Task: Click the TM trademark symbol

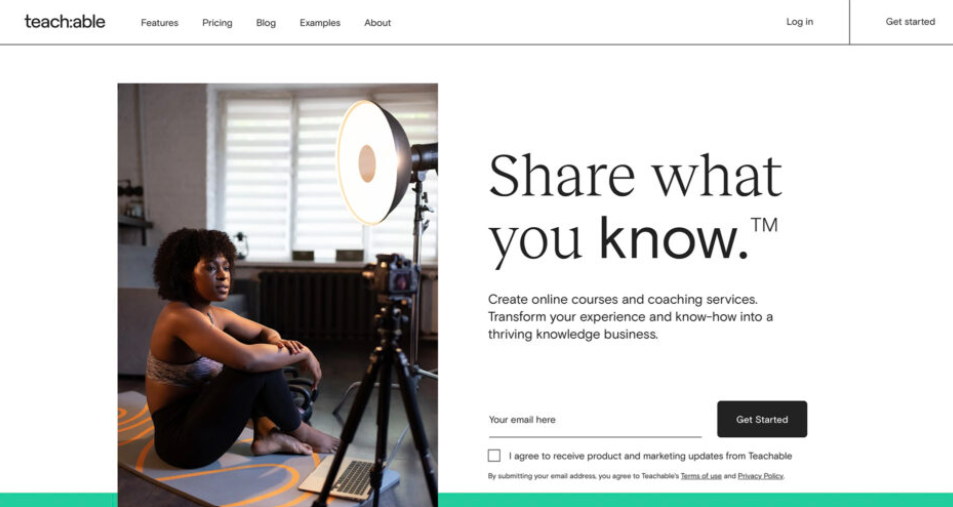Action: coord(764,225)
